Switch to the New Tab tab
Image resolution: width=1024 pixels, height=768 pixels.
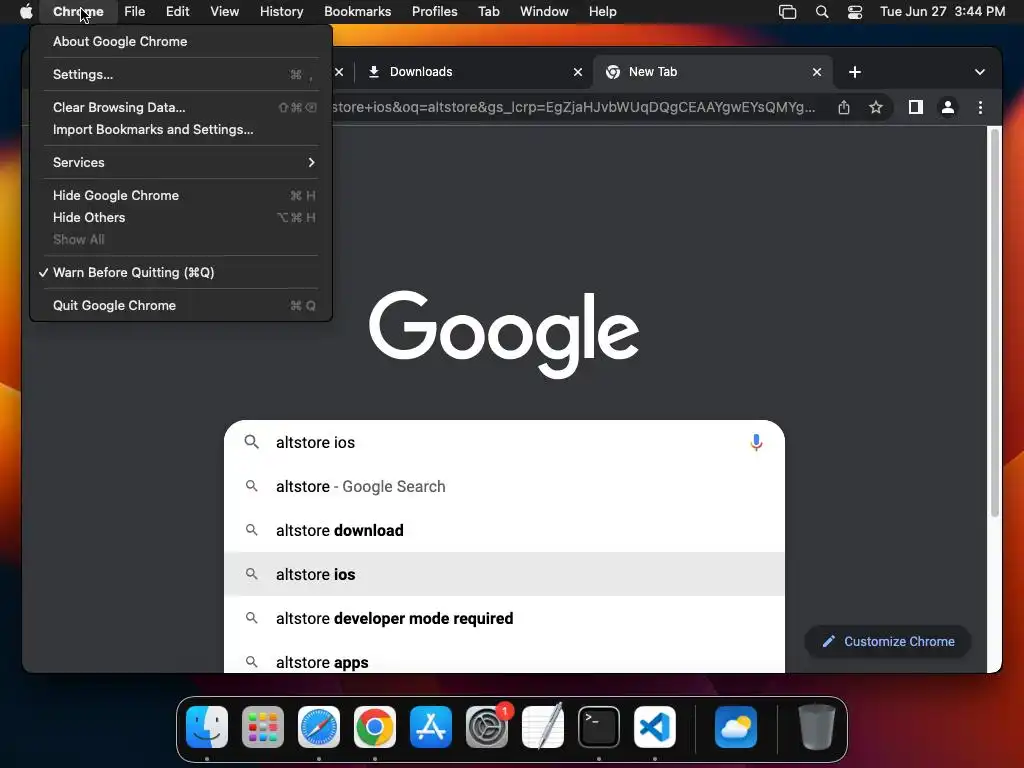[713, 72]
